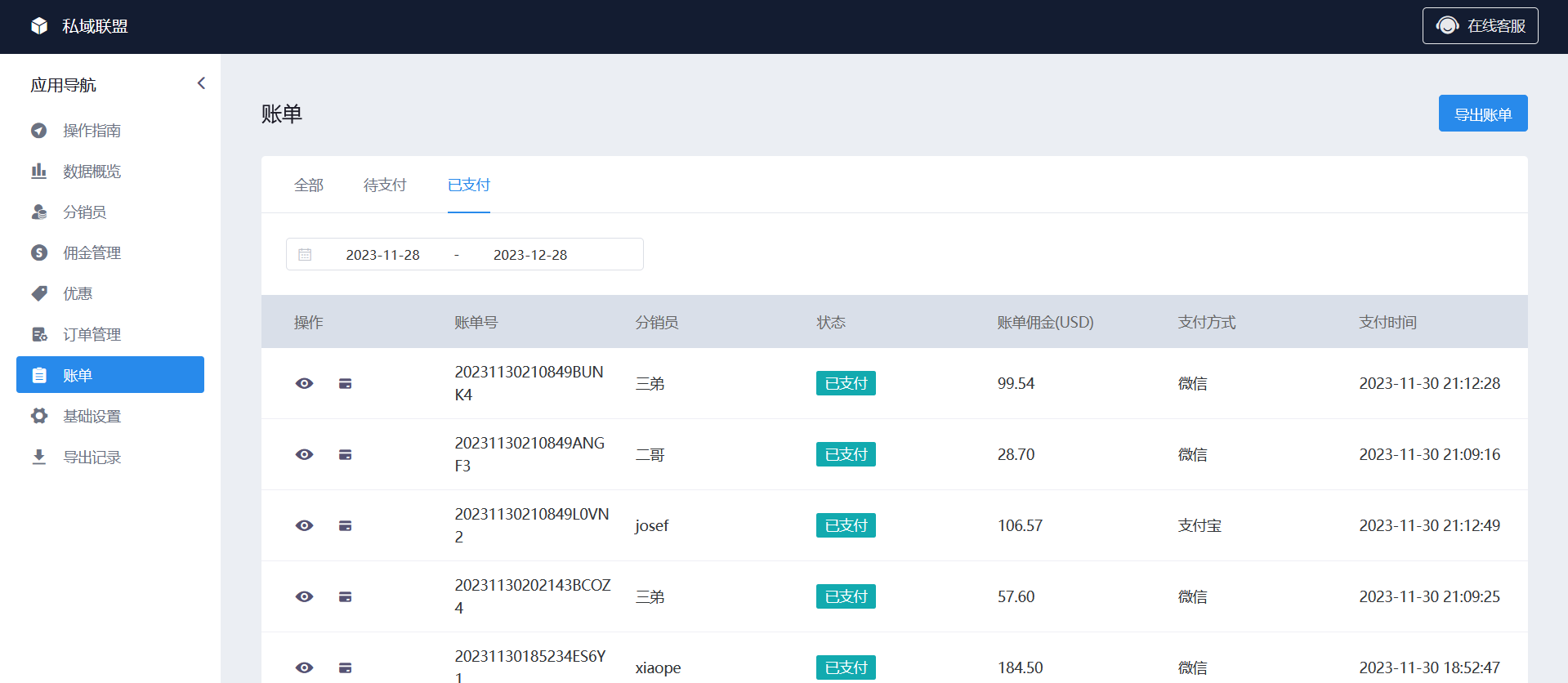This screenshot has height=683, width=1568.
Task: Click the 订单管理 document icon
Action: 39,335
